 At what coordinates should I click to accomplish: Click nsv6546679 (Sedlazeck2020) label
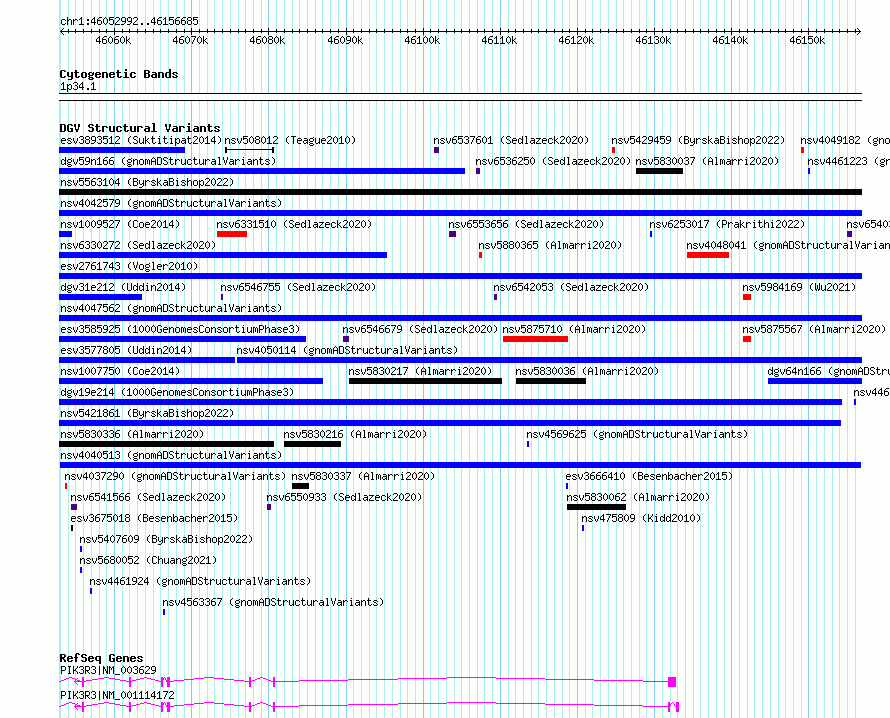click(420, 329)
